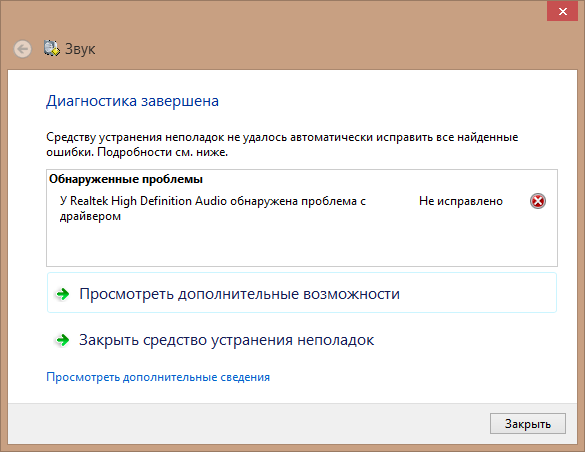
Task: Click the sound troubleshooter icon beside Звук
Action: (51, 48)
